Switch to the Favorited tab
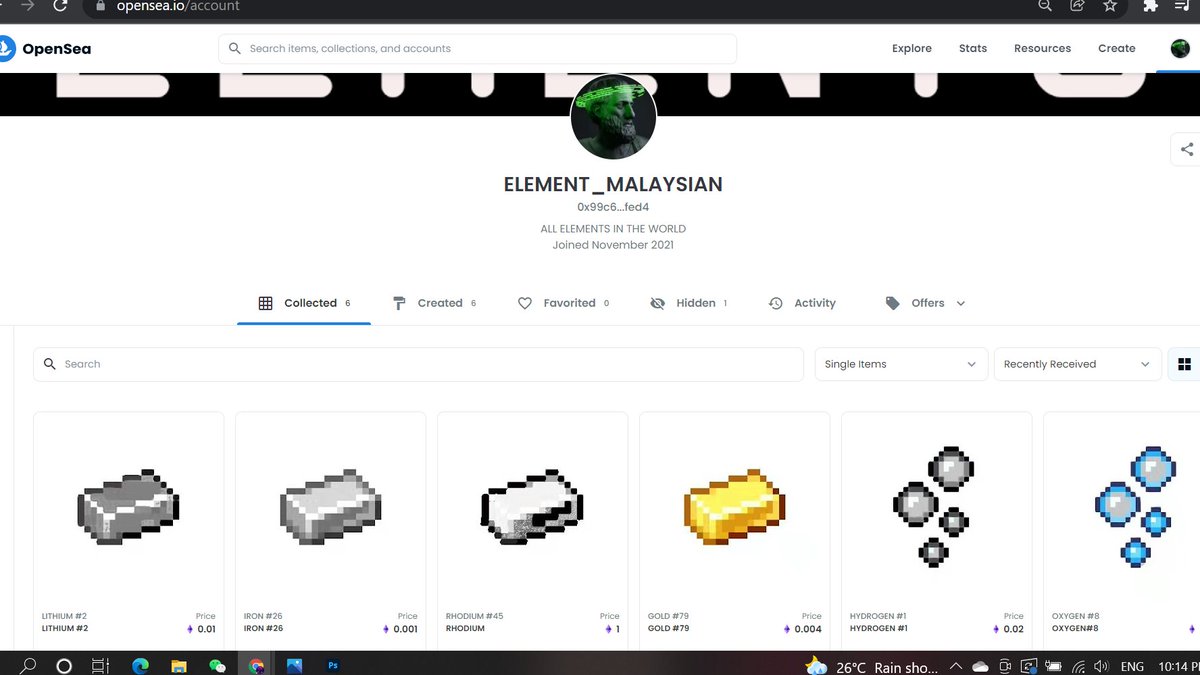1200x675 pixels. click(563, 303)
